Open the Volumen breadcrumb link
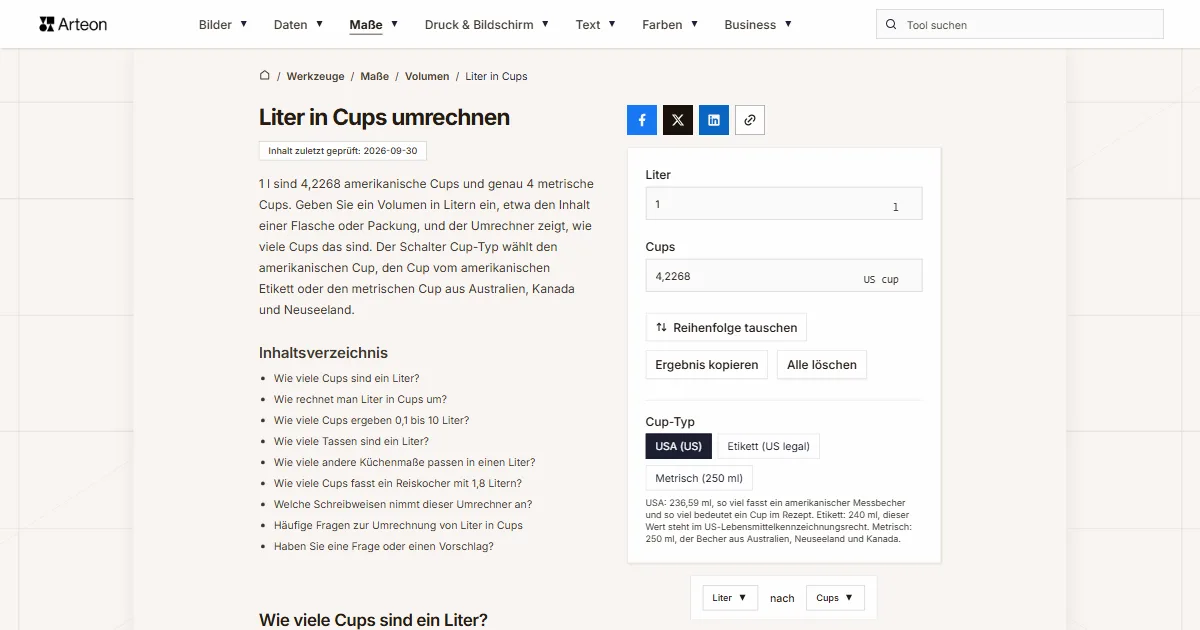Viewport: 1200px width, 630px height. tap(427, 76)
